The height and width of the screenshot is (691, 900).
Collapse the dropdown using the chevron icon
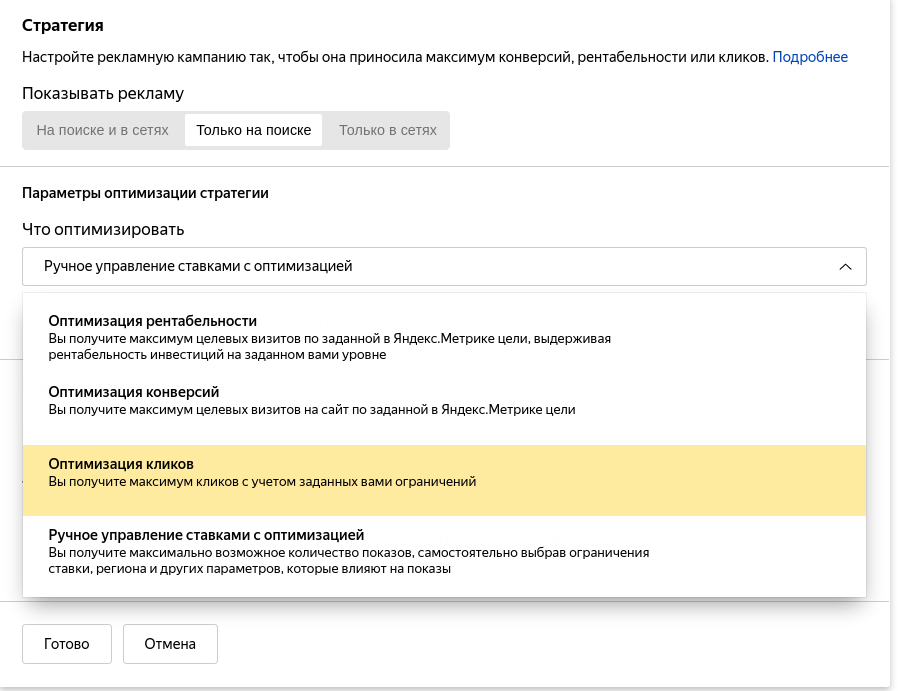tap(845, 266)
